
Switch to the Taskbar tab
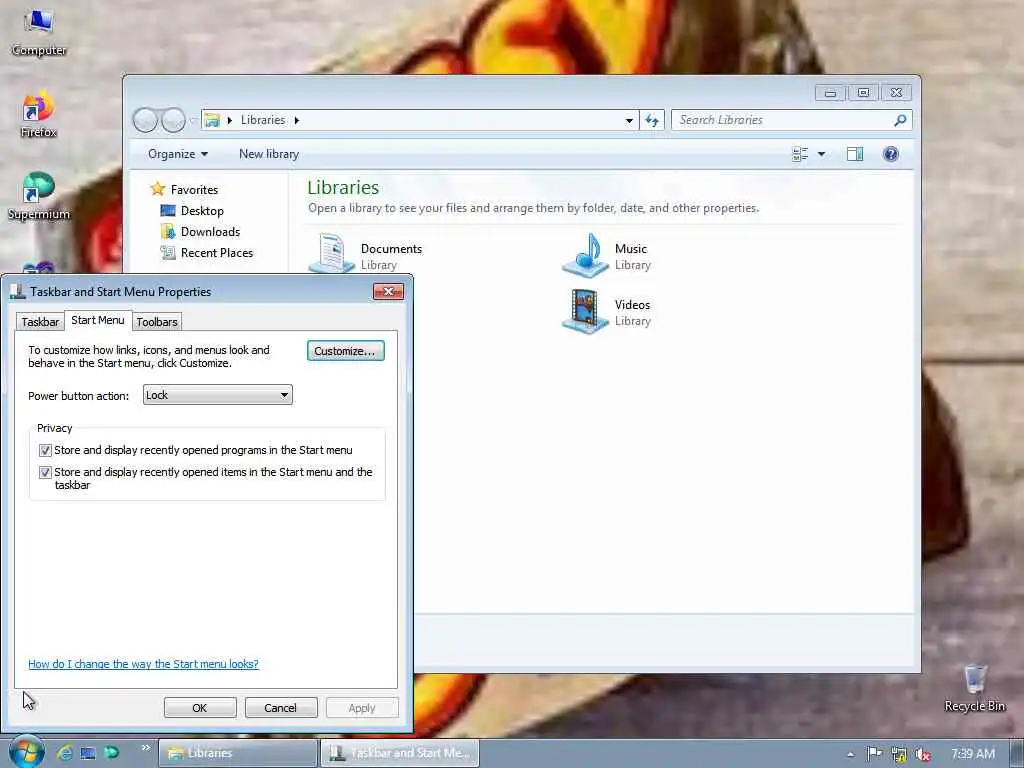pos(40,322)
